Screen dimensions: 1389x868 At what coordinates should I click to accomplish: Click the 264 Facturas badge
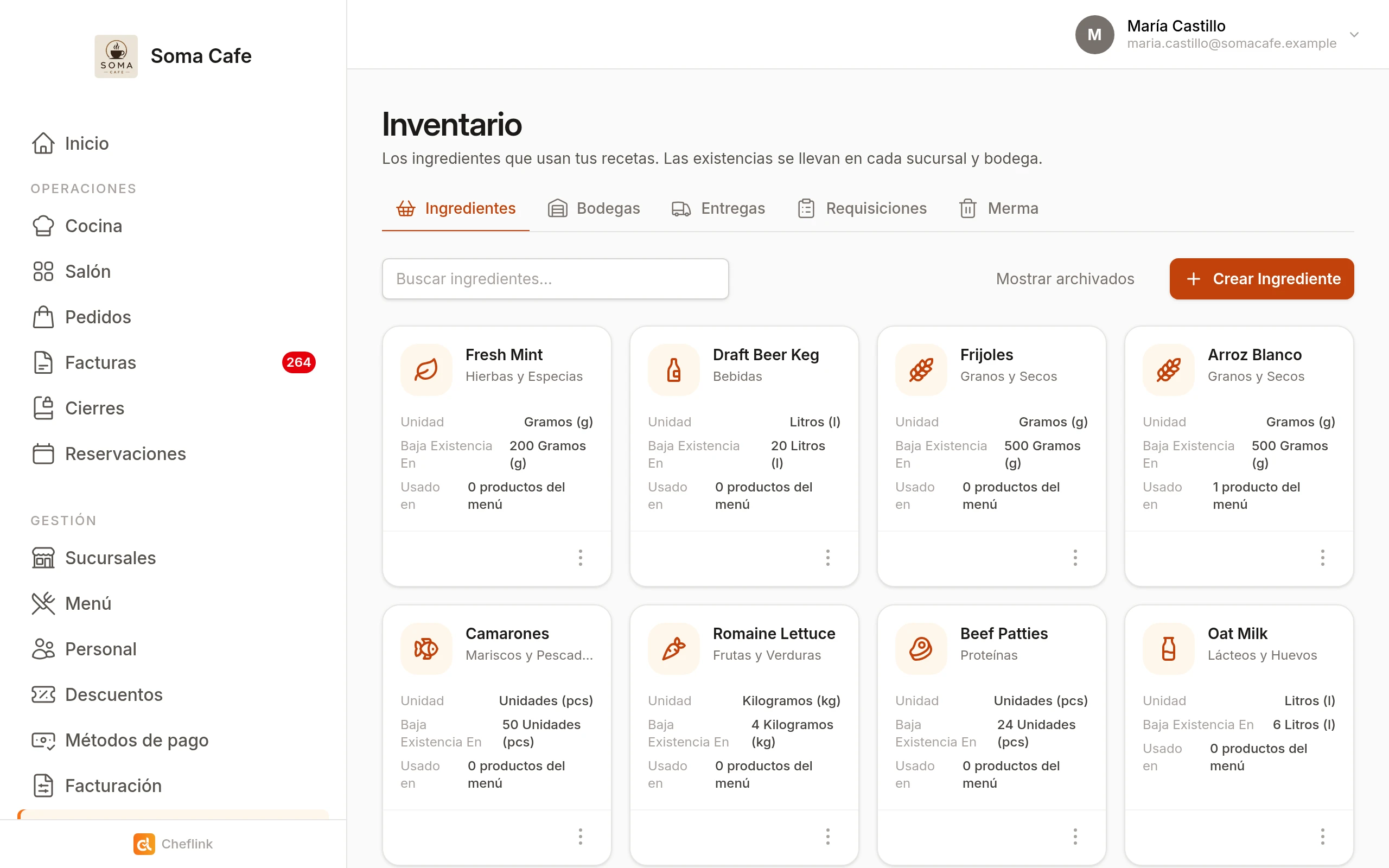click(298, 362)
